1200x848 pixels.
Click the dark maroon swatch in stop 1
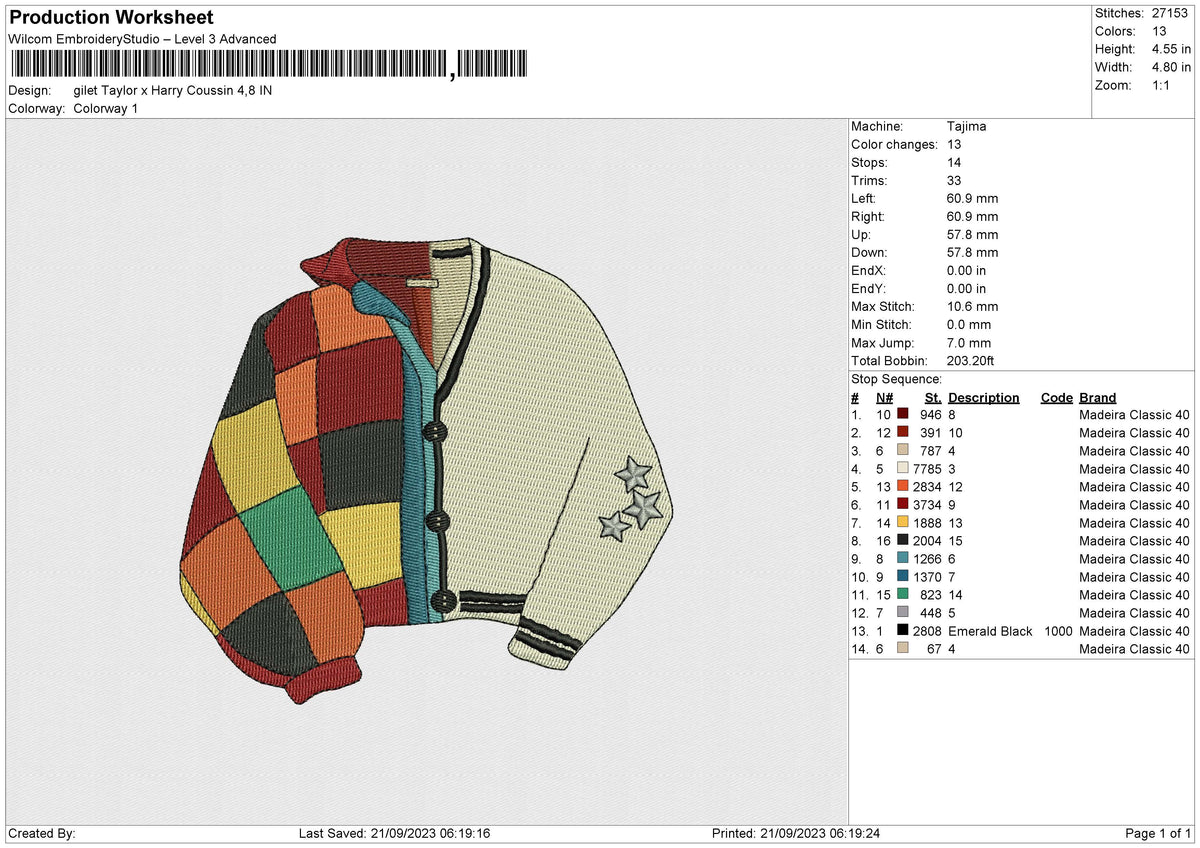[x=902, y=414]
